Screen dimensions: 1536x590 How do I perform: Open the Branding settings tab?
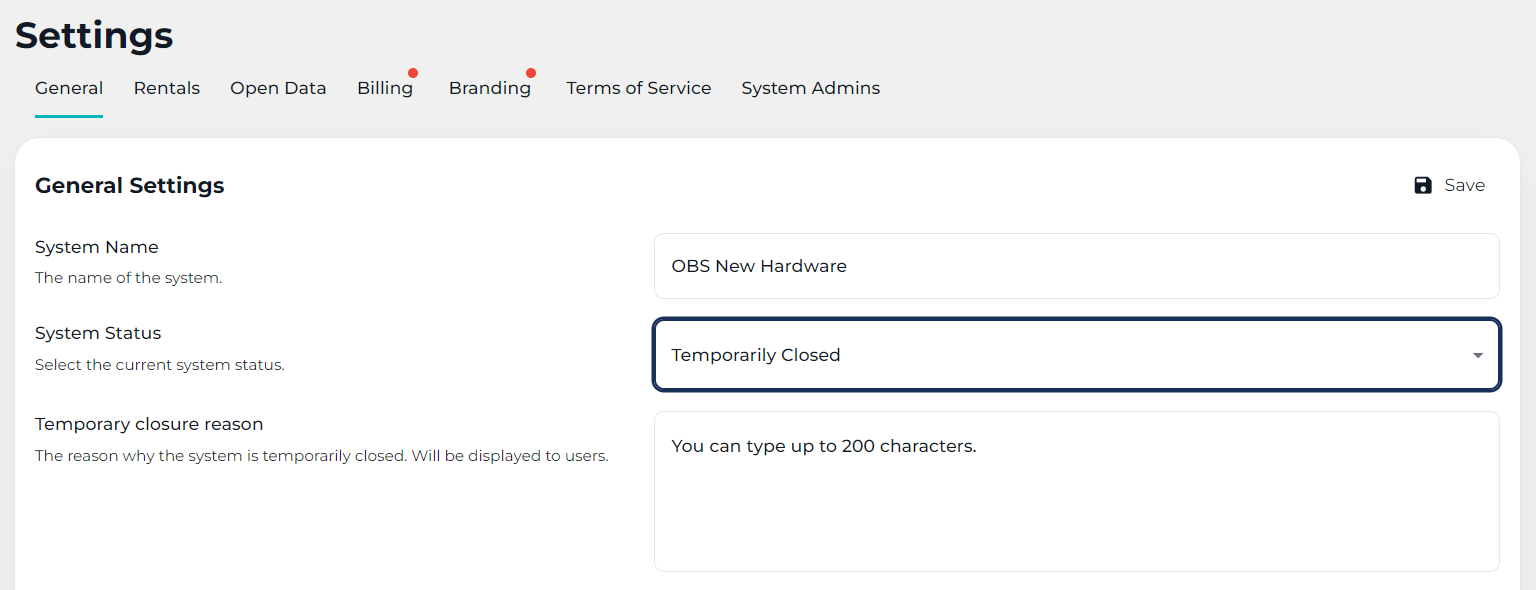tap(489, 88)
